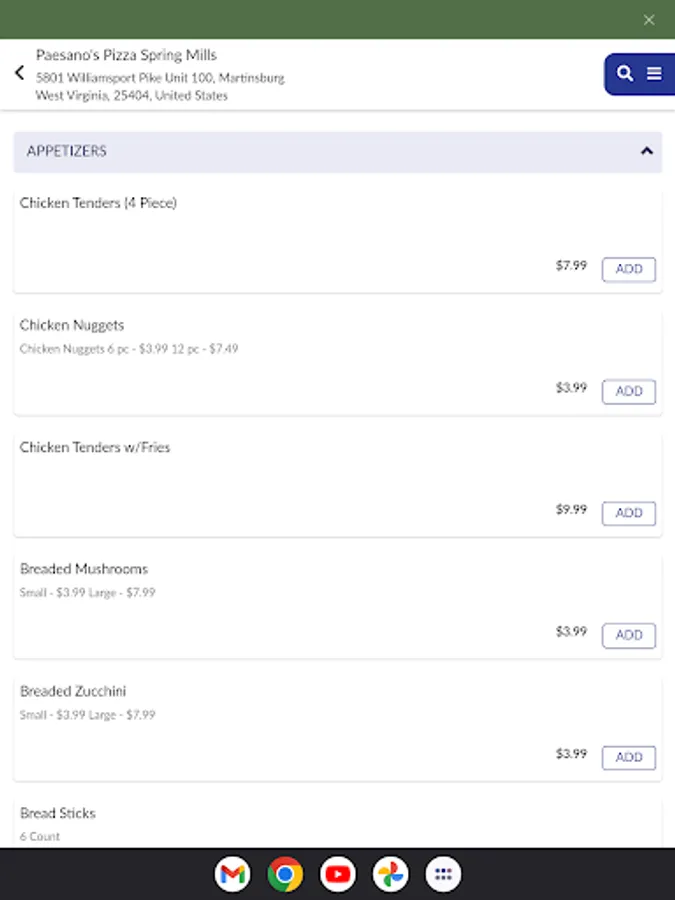Open Google Photos from the taskbar
675x900 pixels.
click(390, 873)
